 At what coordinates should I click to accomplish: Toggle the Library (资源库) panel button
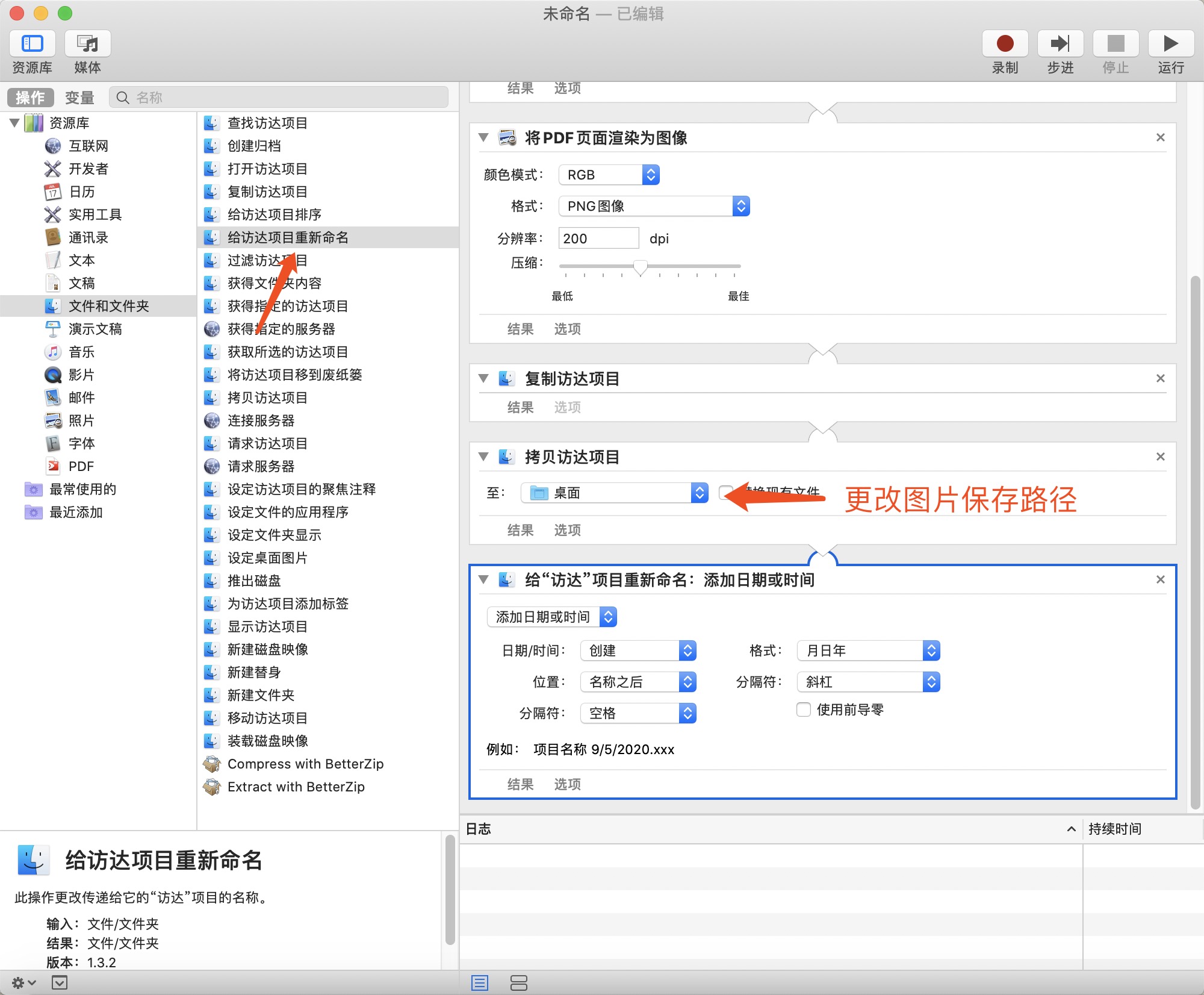(x=33, y=44)
